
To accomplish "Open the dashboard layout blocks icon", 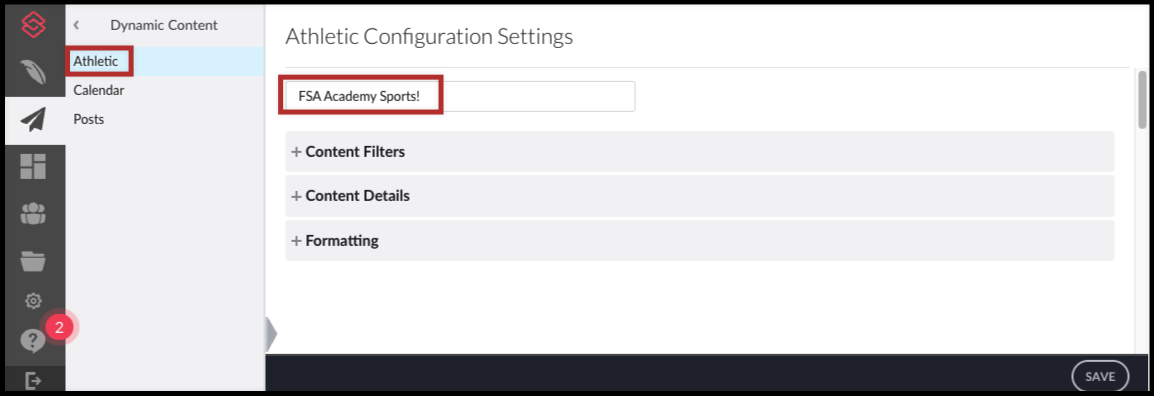I will coord(33,166).
